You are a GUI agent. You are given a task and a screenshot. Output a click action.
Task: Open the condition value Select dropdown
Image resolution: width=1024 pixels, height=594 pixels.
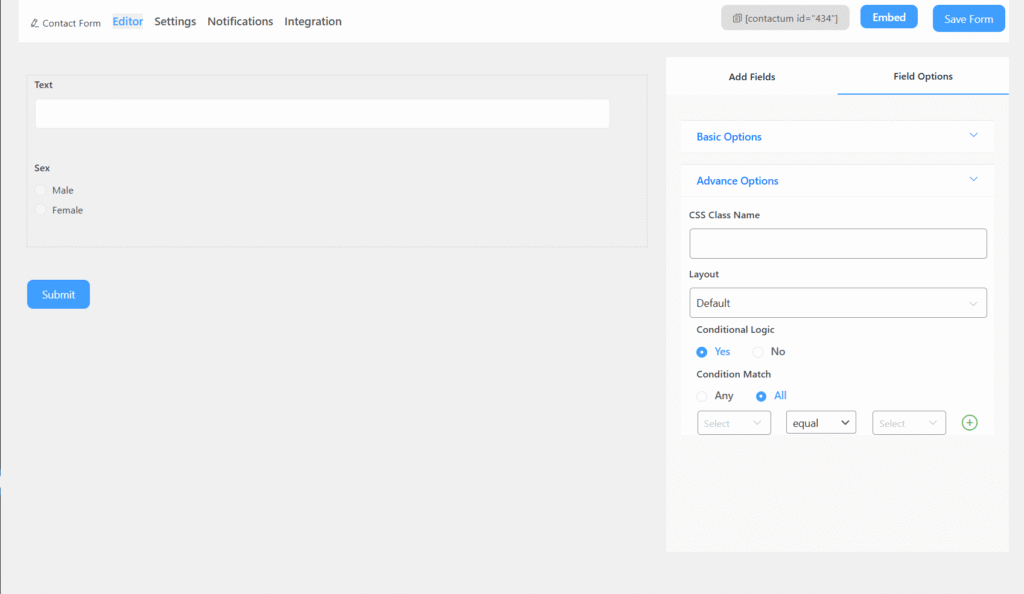coord(908,423)
